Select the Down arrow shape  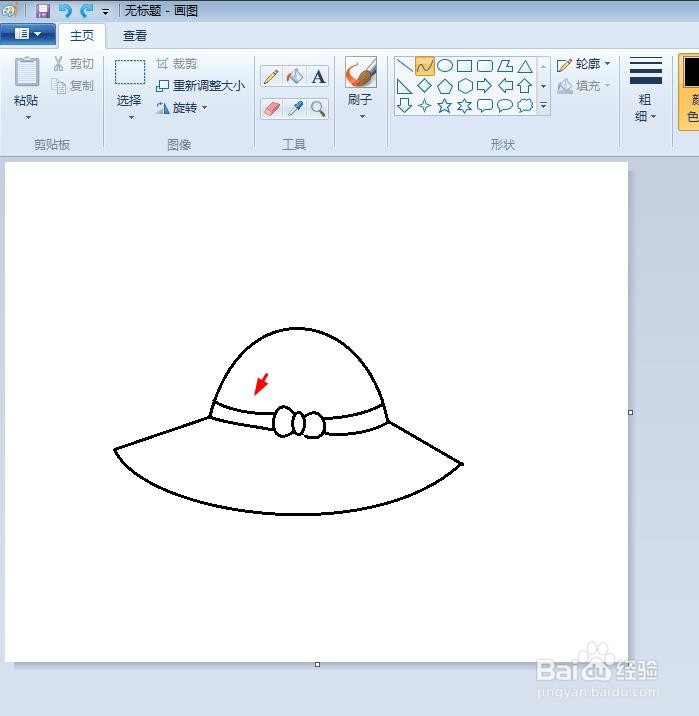coord(405,105)
